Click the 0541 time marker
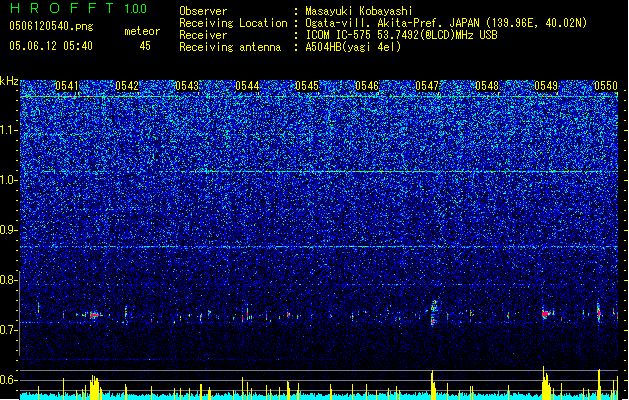This screenshot has width=629, height=400. point(67,86)
